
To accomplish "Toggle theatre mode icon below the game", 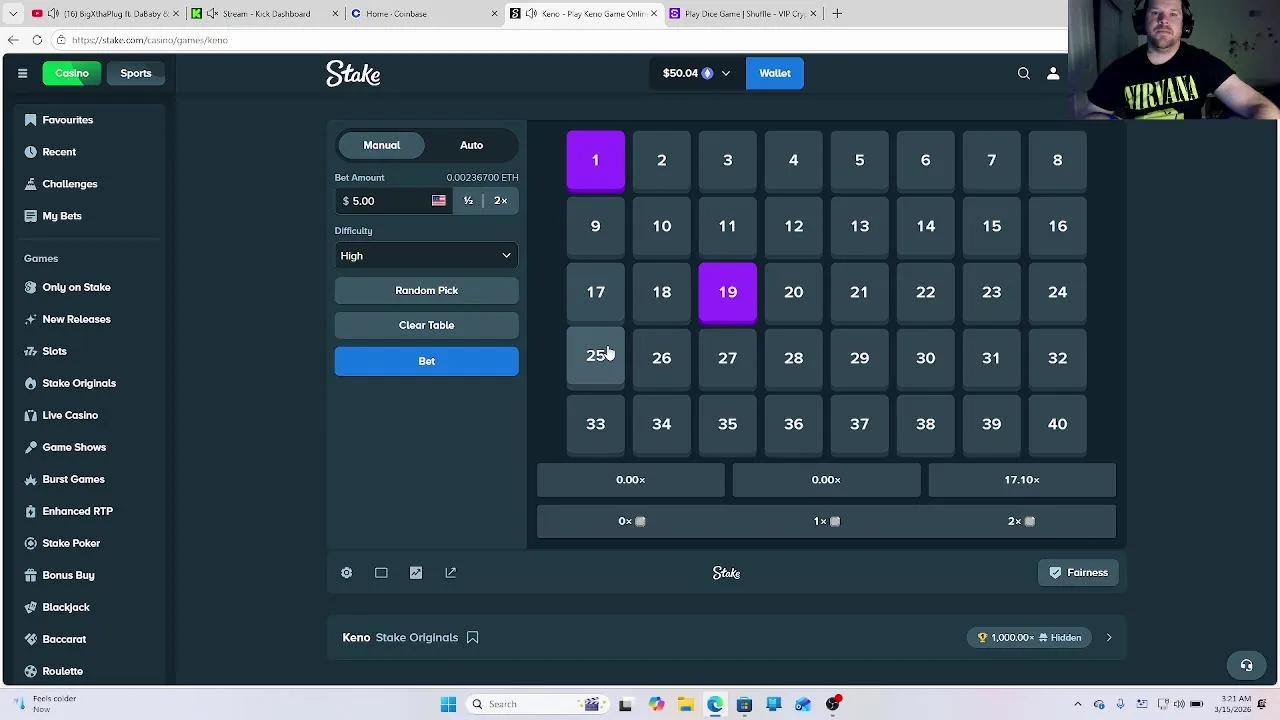I will click(x=381, y=573).
